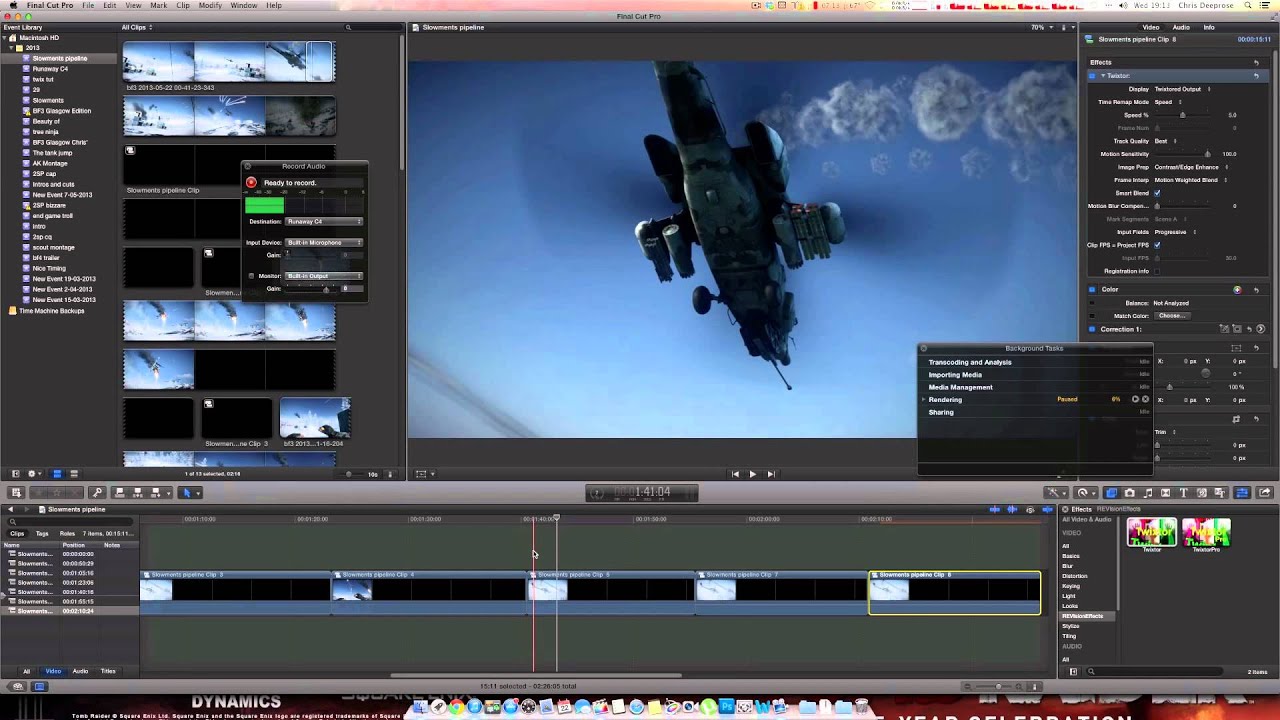Switch to inspector Audio tab
The width and height of the screenshot is (1280, 720).
click(x=1181, y=27)
